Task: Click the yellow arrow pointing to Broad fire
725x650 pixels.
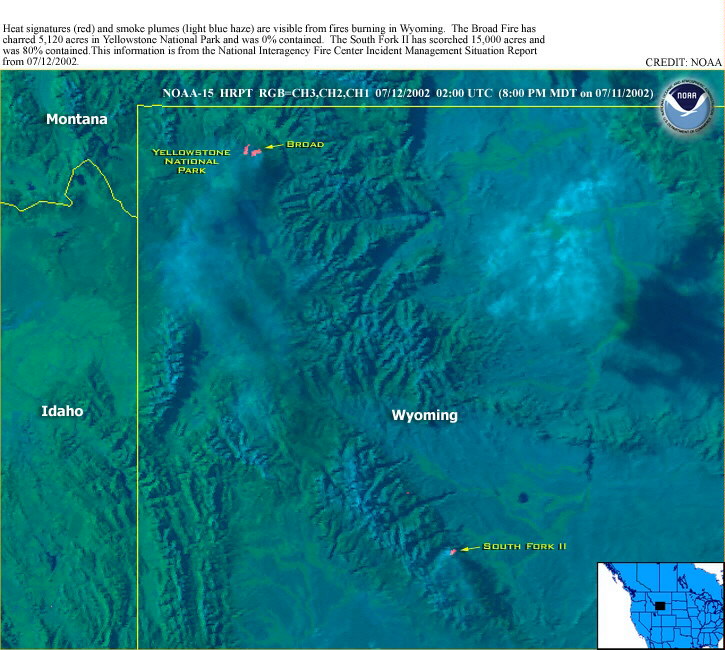Action: pyautogui.click(x=274, y=146)
